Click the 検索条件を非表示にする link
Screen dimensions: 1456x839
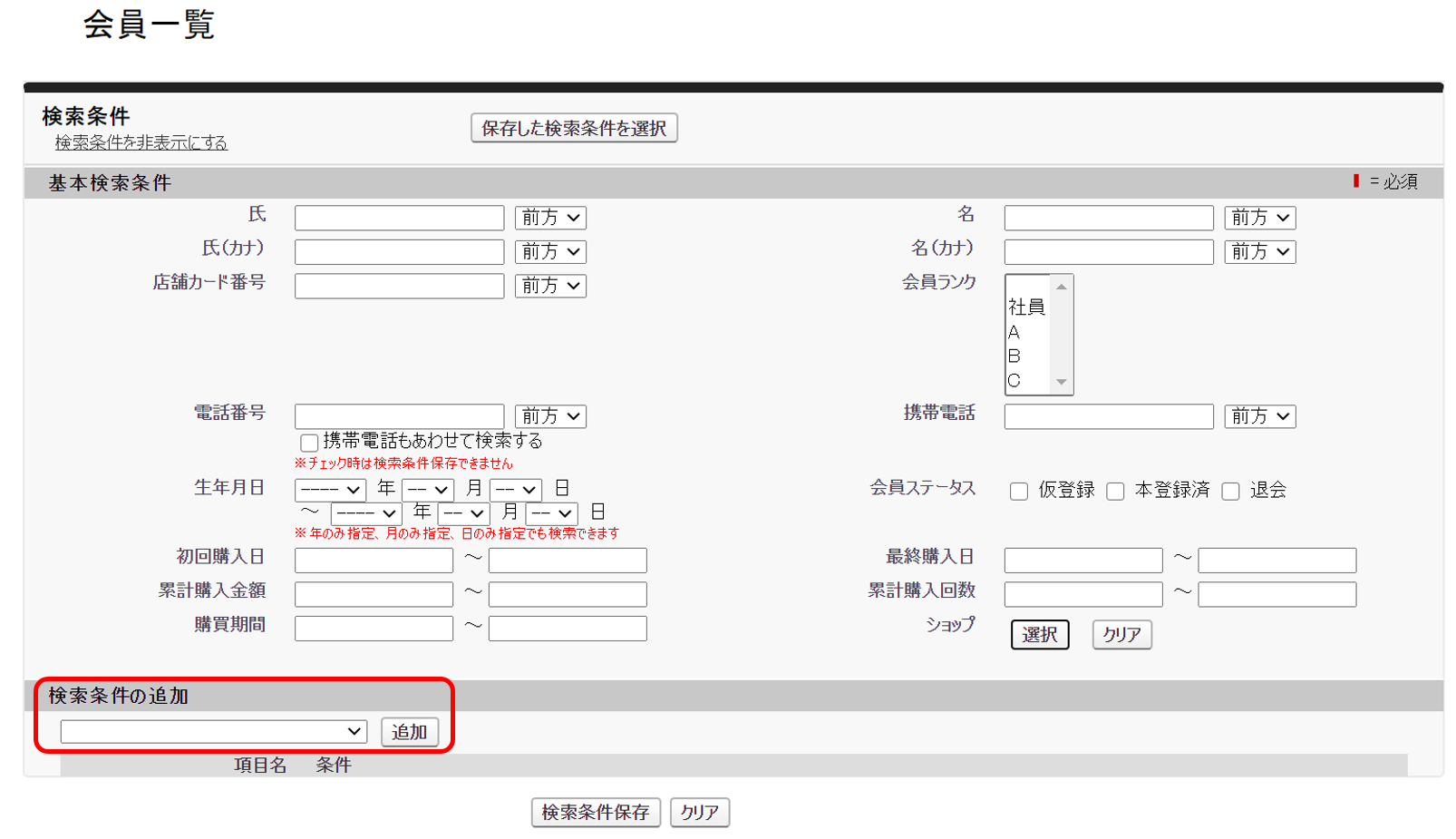coord(139,142)
